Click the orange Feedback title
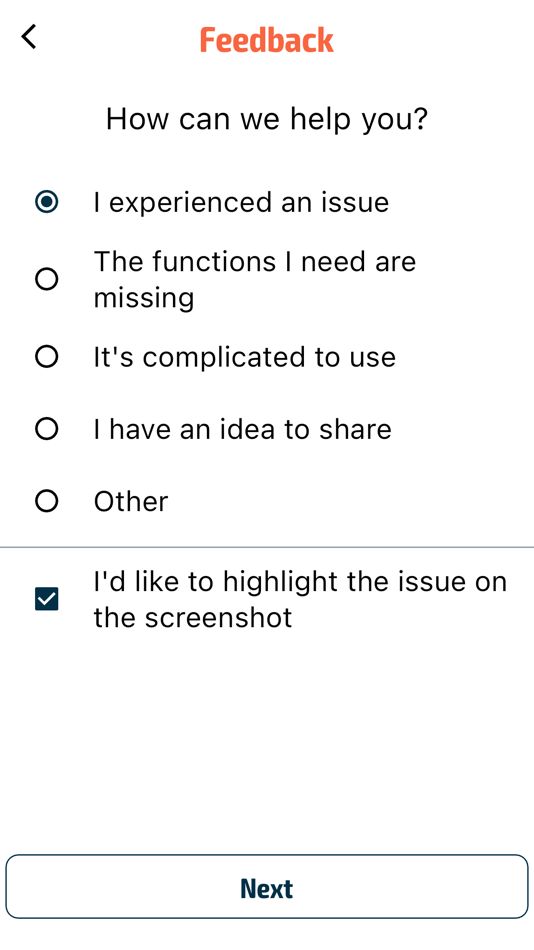 [x=267, y=40]
